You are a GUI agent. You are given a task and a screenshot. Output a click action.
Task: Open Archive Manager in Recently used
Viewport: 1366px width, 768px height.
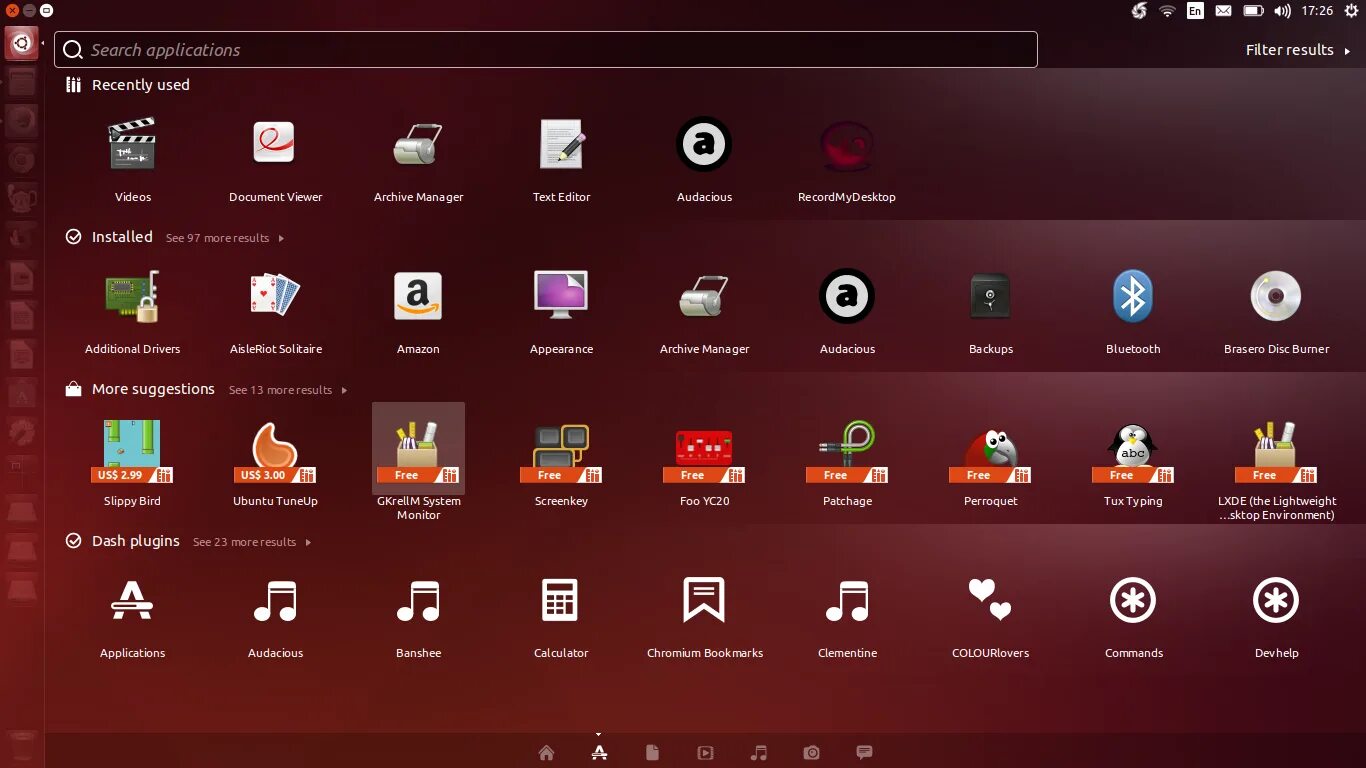tap(418, 158)
